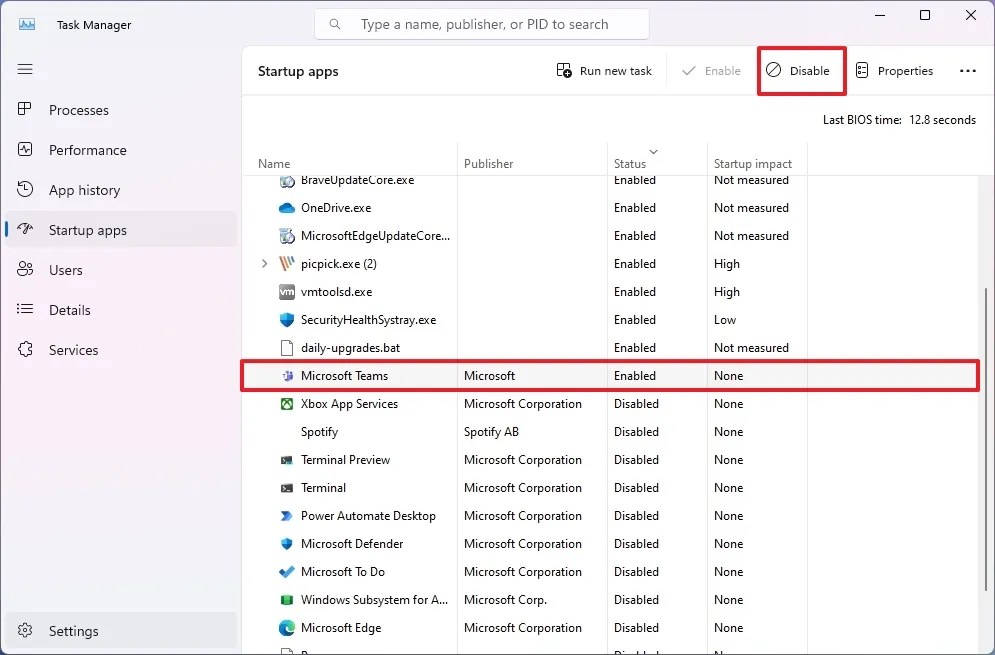Open the Status column sort dropdown

coord(656,150)
